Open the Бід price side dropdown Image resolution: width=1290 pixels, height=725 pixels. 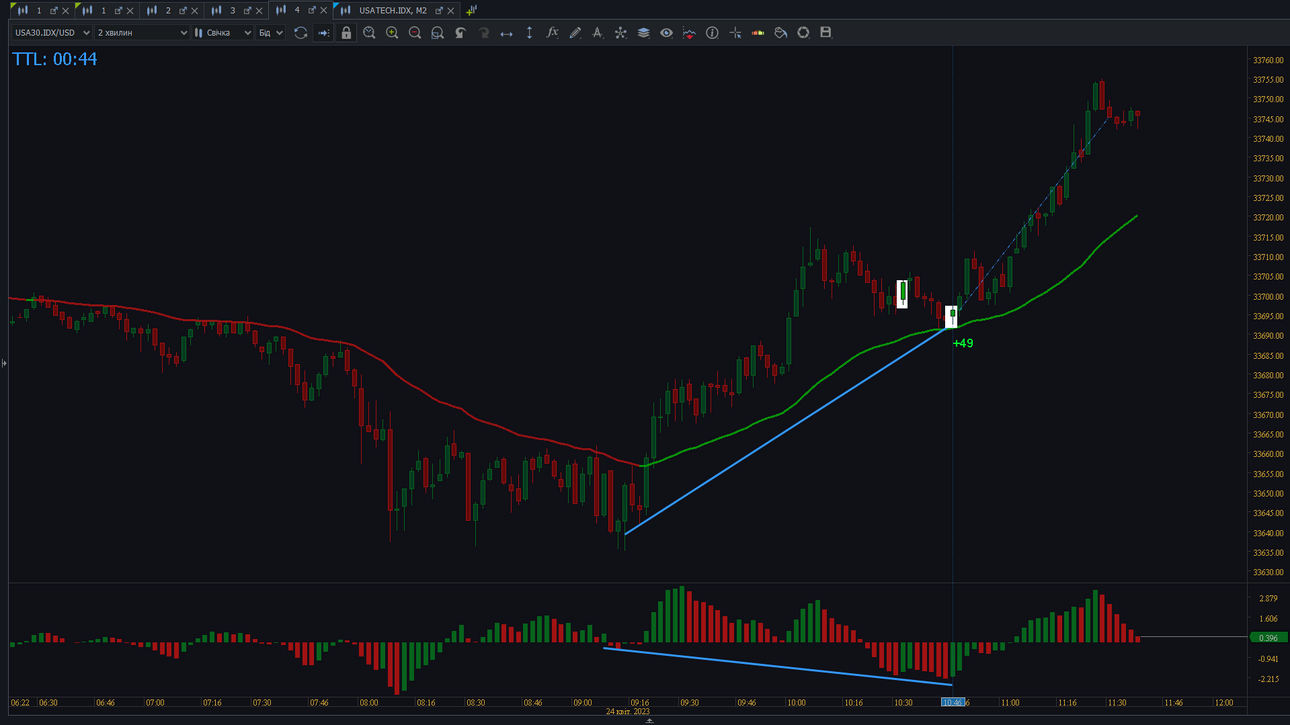[271, 33]
